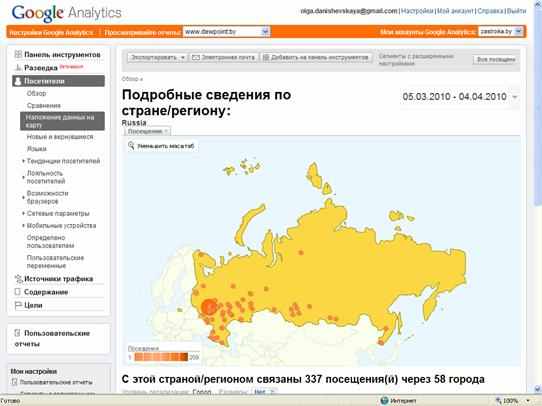The width and height of the screenshot is (542, 406).
Task: Click the Электронная почта button
Action: click(x=224, y=57)
